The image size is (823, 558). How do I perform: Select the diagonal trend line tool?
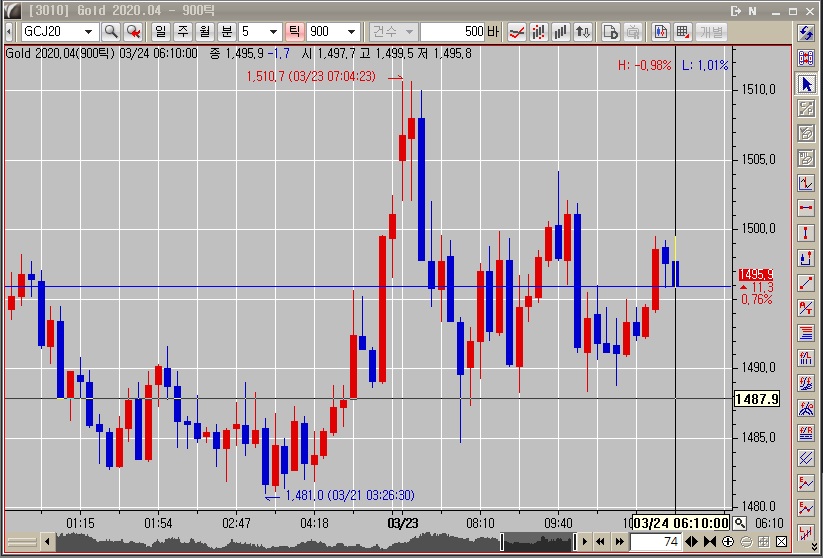tap(805, 283)
